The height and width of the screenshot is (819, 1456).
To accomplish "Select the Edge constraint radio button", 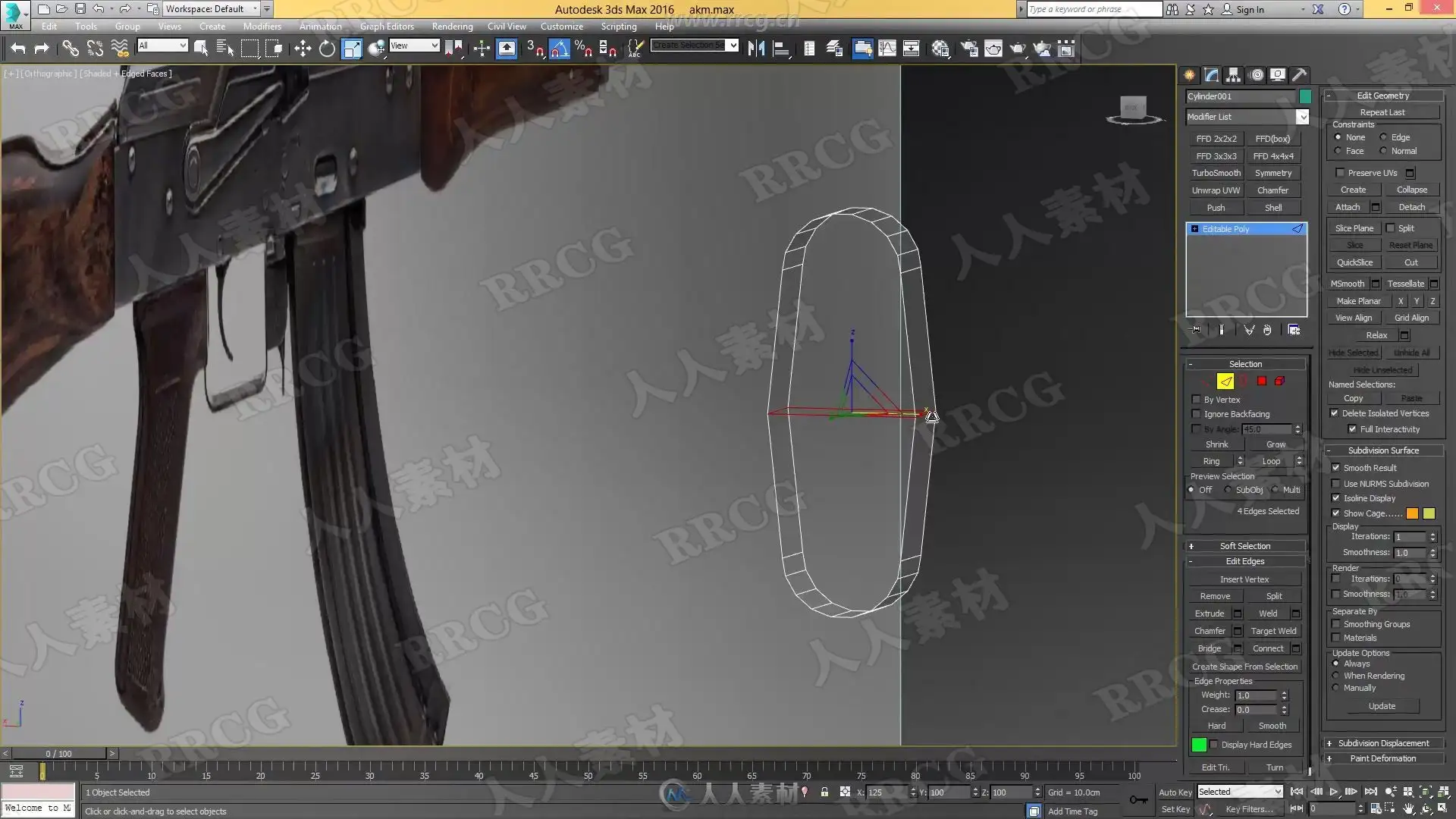I will (1383, 137).
